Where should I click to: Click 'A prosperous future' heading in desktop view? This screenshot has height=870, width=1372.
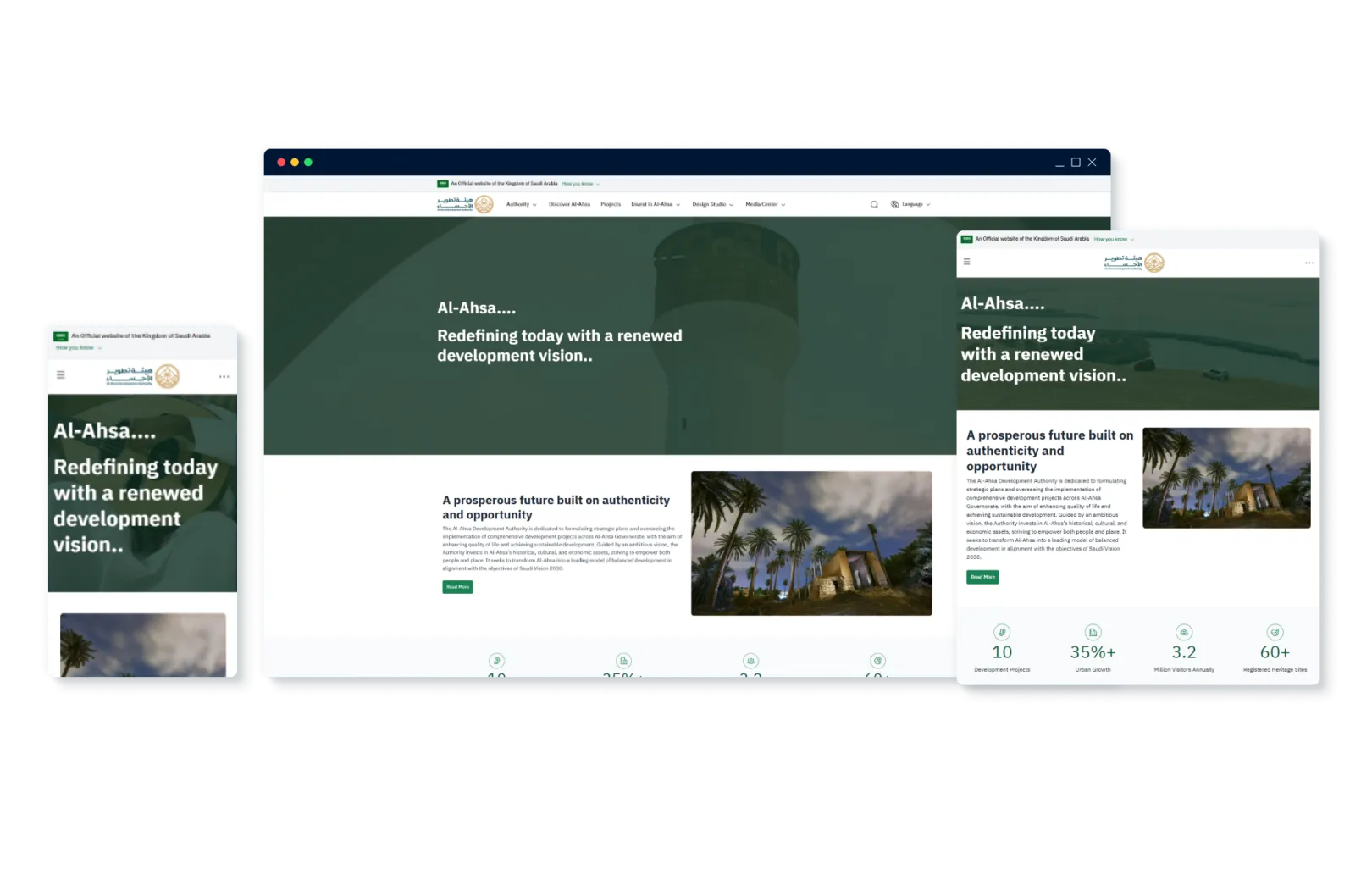tap(556, 507)
